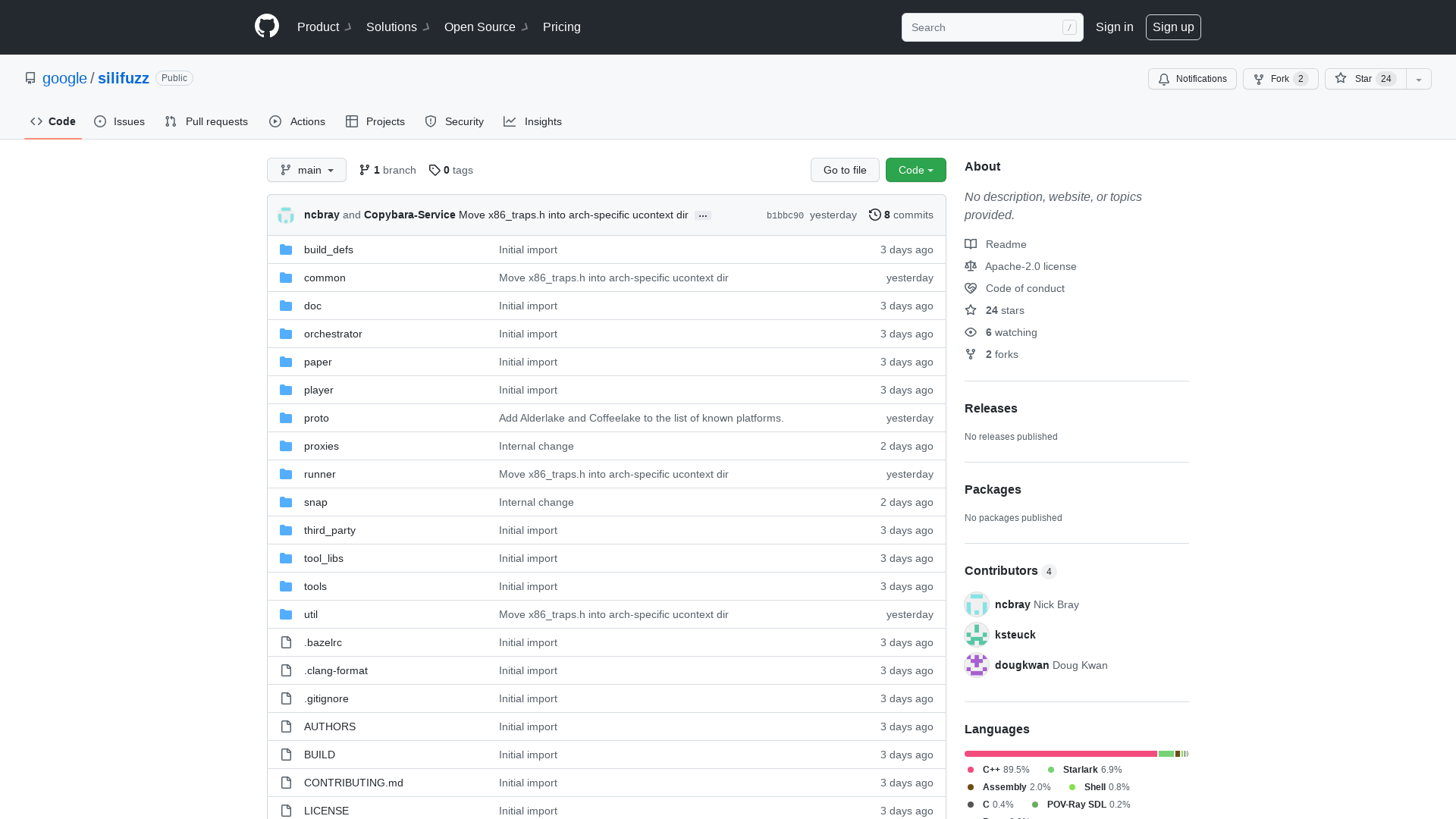Open the google organization link

coord(64,78)
